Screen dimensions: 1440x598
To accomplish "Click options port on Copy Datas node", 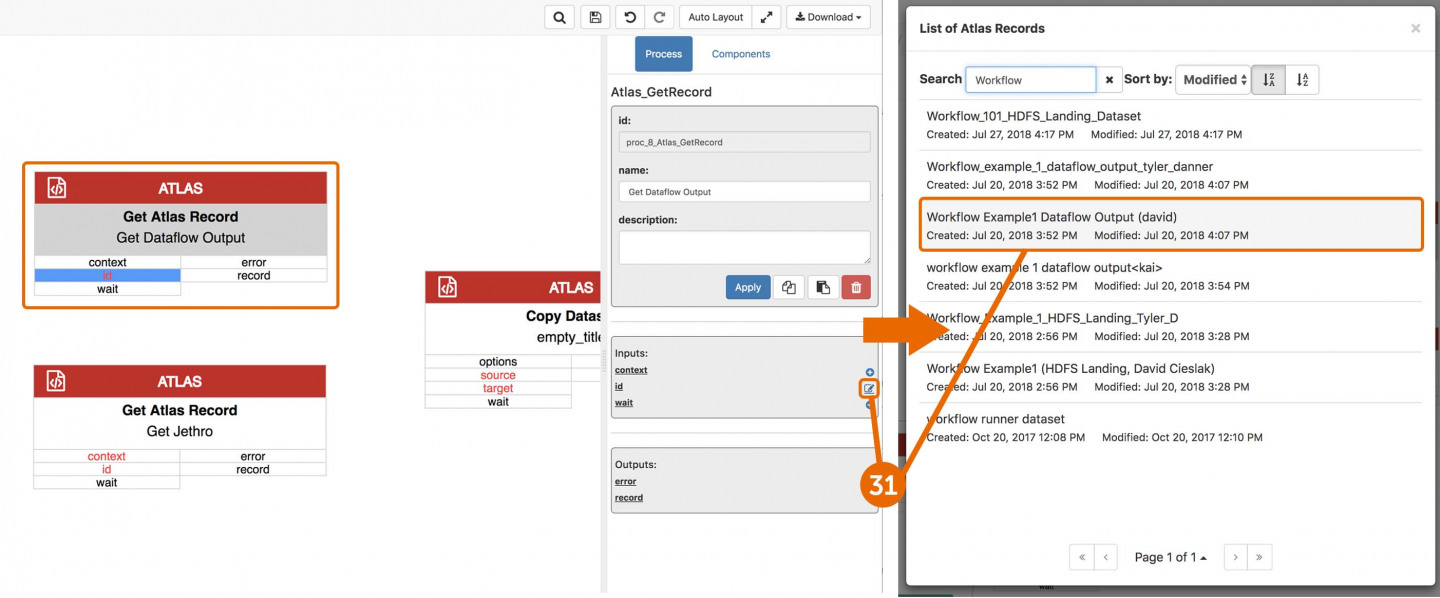I will tap(498, 362).
